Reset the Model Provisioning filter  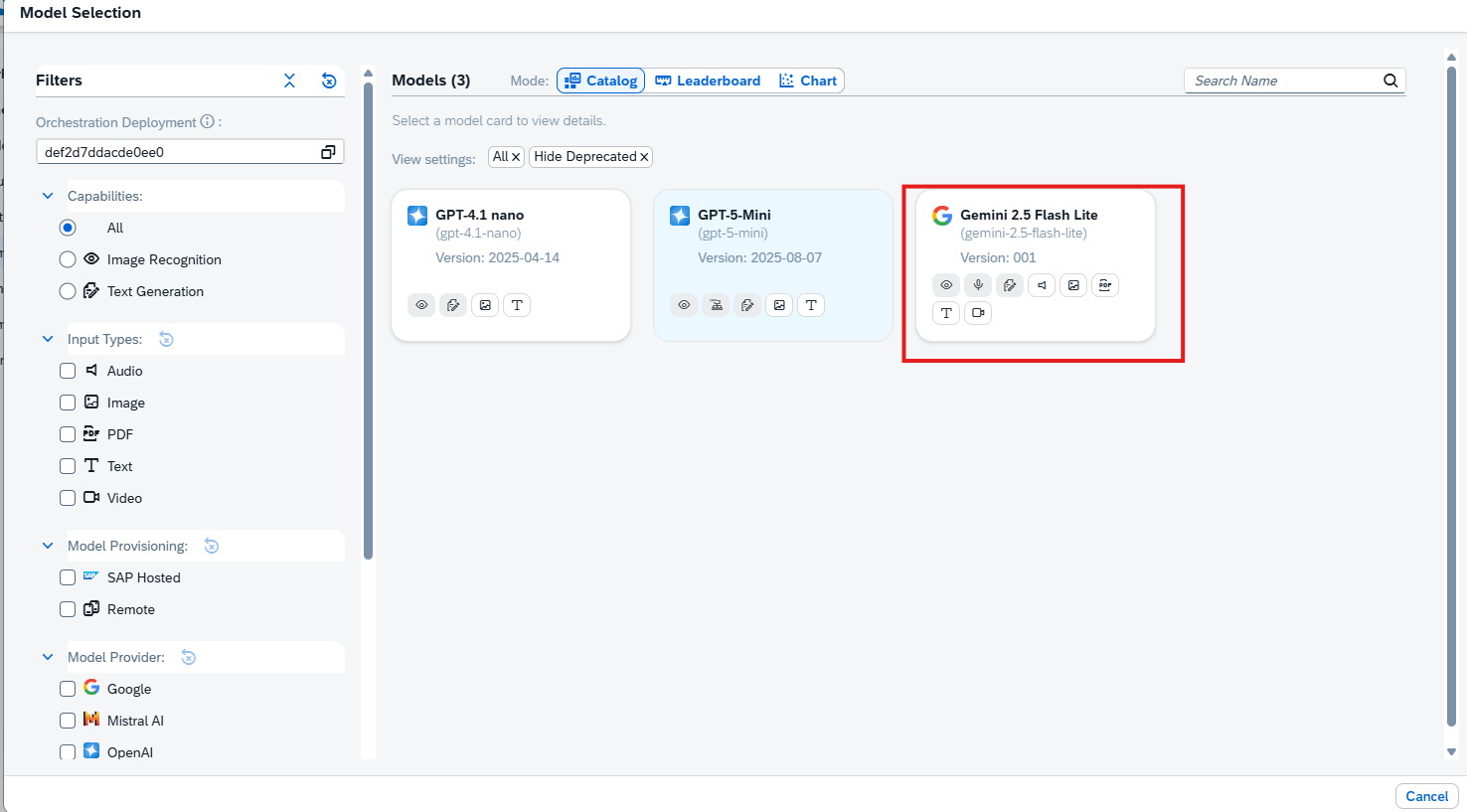point(211,546)
